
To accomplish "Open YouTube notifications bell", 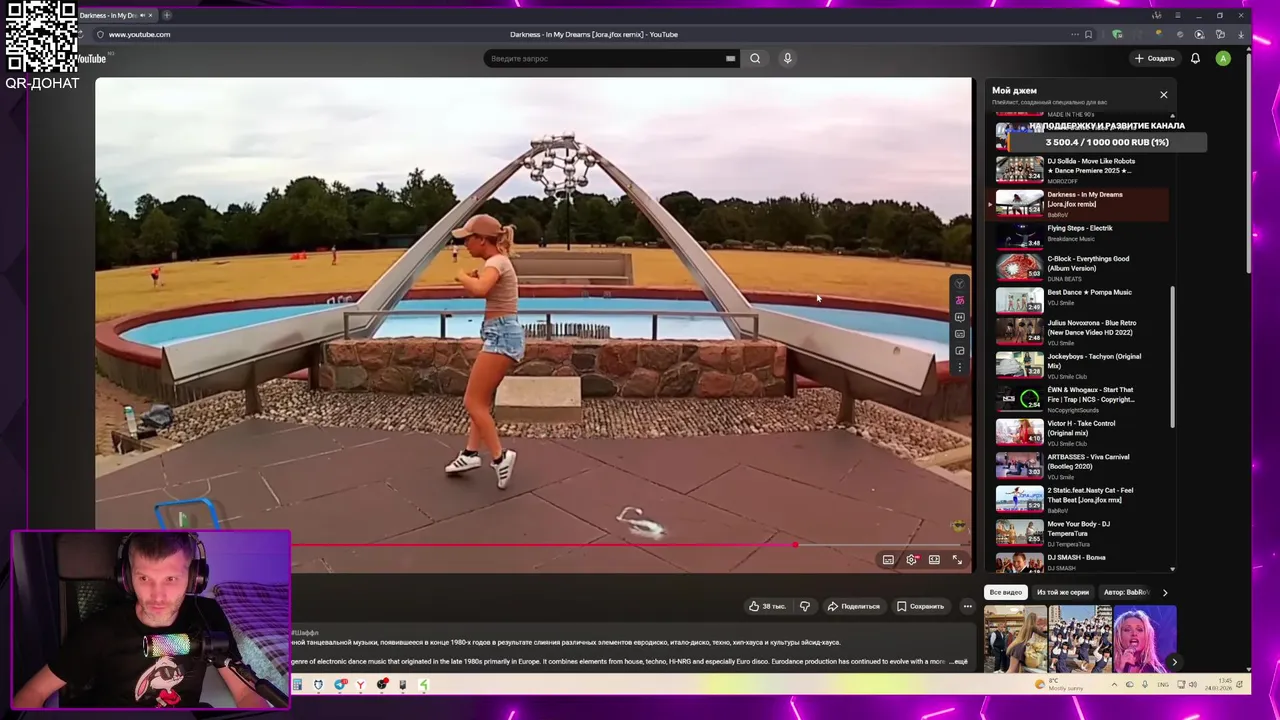I will (1195, 58).
